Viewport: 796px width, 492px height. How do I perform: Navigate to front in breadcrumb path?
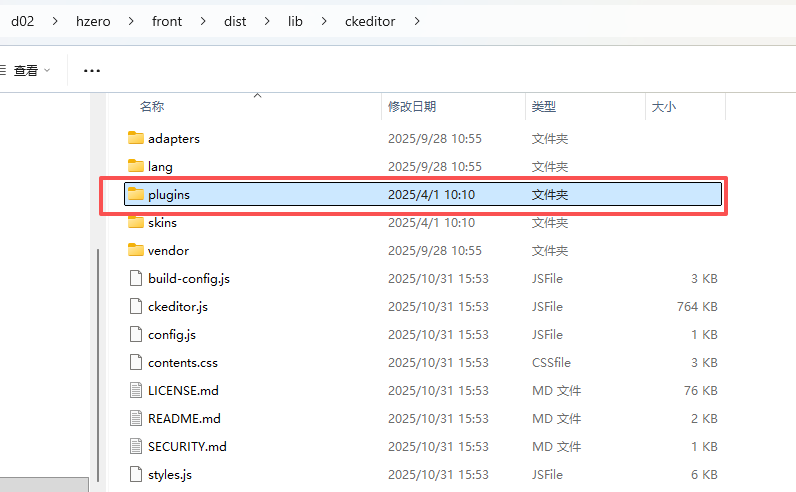[x=167, y=21]
